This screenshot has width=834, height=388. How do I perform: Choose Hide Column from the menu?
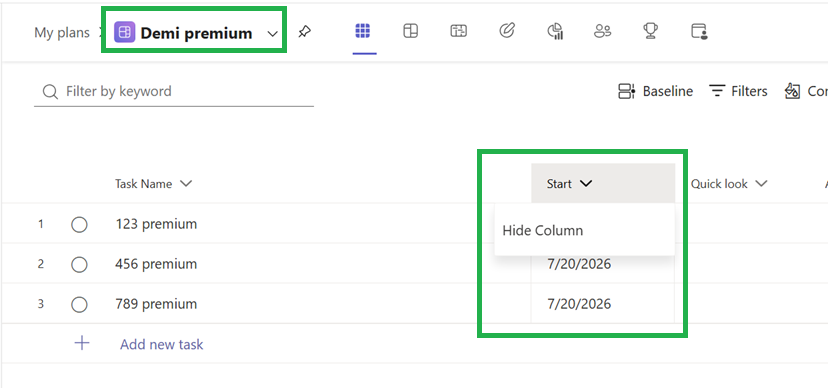point(584,230)
